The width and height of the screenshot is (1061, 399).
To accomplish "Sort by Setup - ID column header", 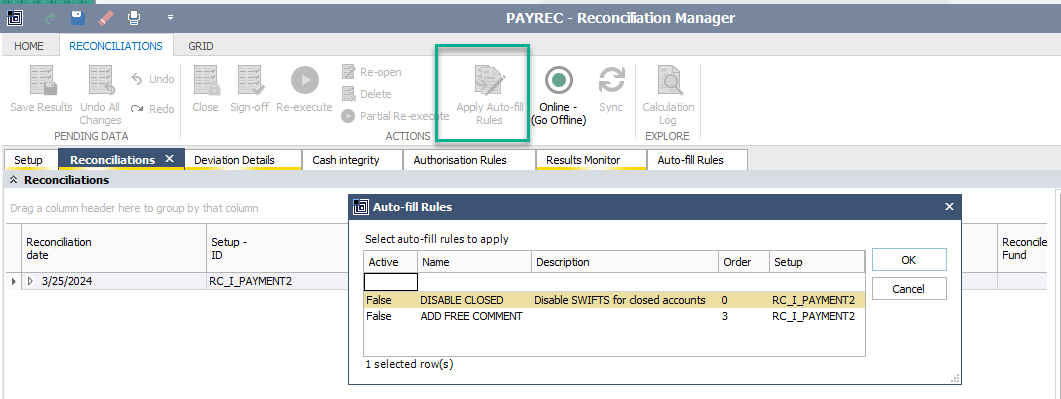I will coord(277,248).
